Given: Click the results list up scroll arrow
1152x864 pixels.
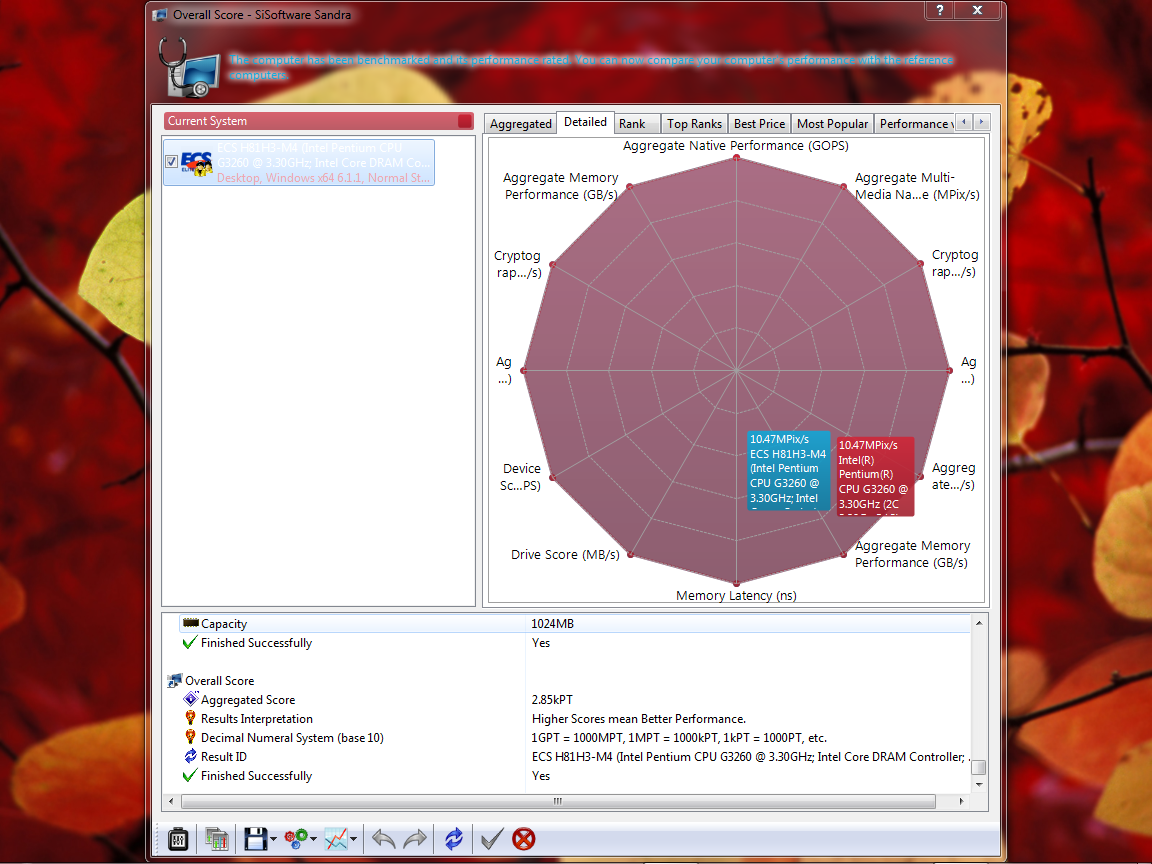Looking at the screenshot, I should (x=979, y=623).
